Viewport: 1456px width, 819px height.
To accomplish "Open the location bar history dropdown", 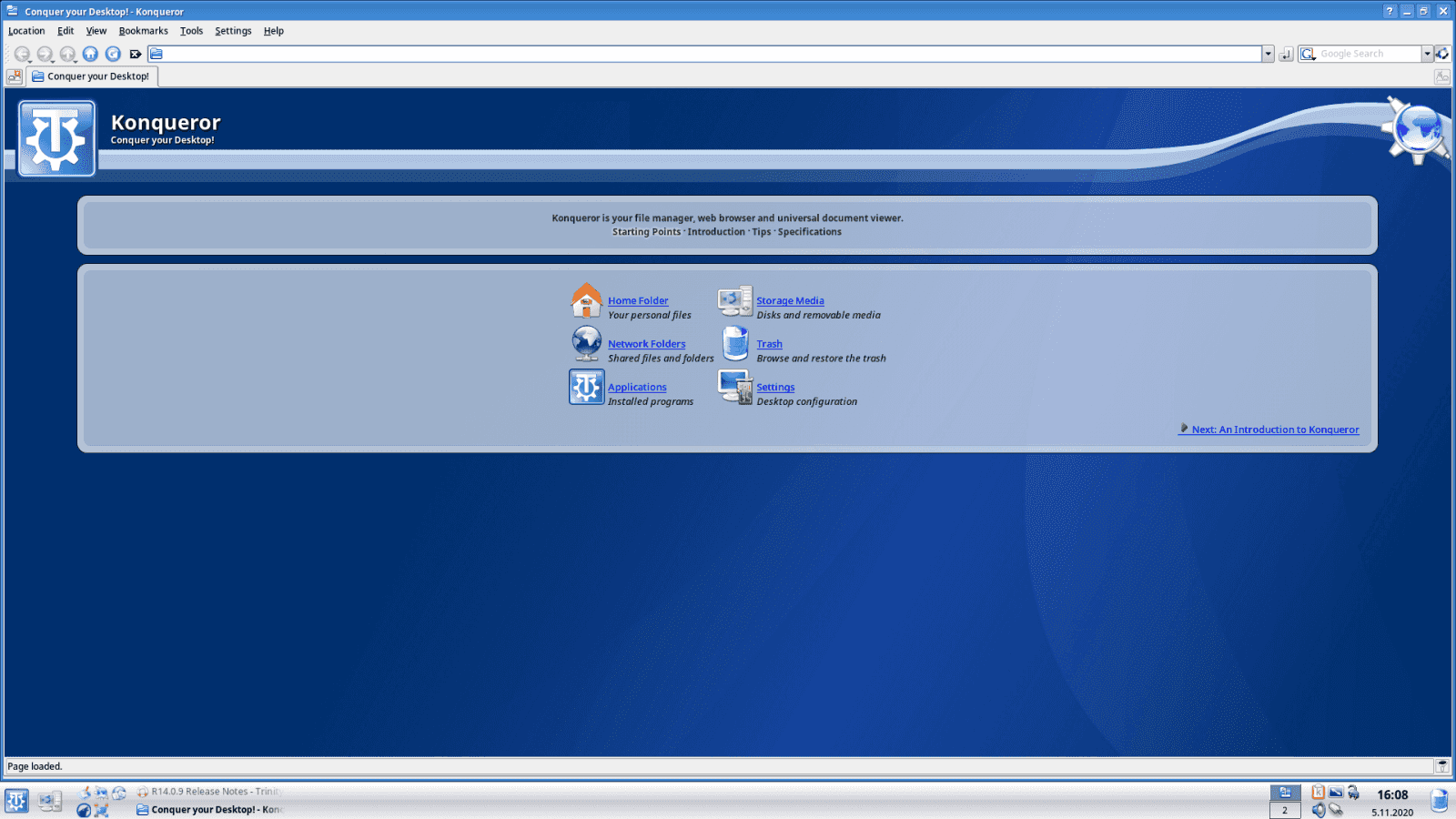I will pos(1268,54).
